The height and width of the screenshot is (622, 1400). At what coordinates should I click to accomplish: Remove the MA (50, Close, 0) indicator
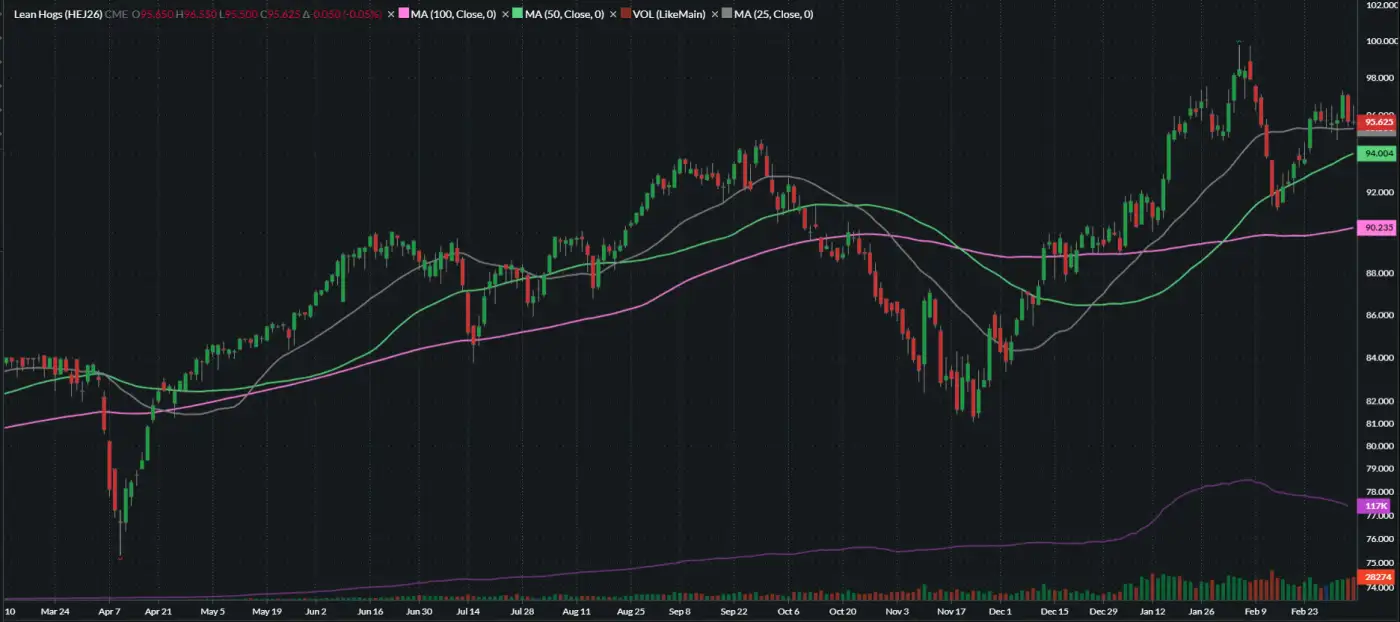point(506,15)
